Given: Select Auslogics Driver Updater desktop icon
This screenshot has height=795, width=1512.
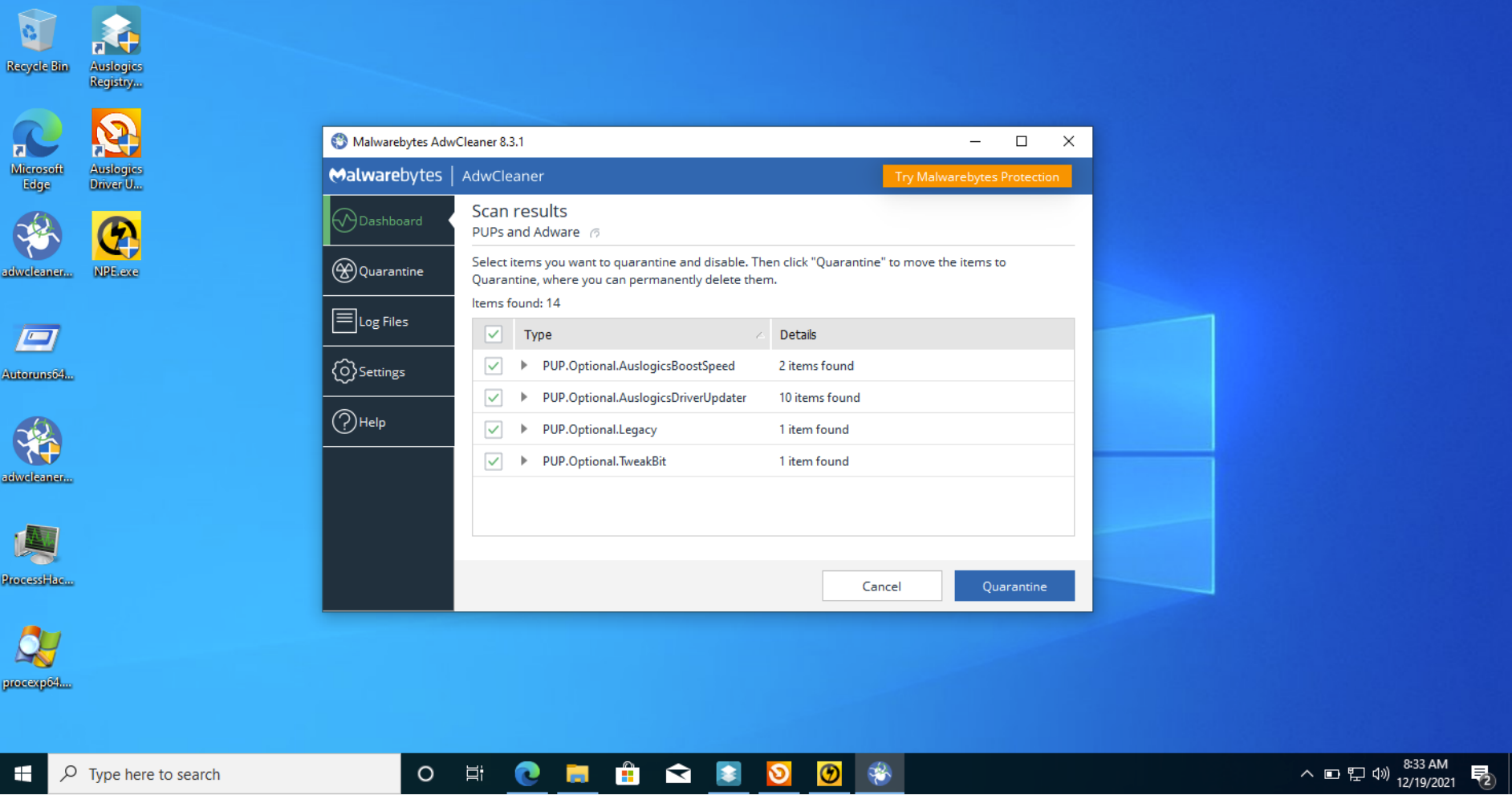Looking at the screenshot, I should click(x=116, y=150).
